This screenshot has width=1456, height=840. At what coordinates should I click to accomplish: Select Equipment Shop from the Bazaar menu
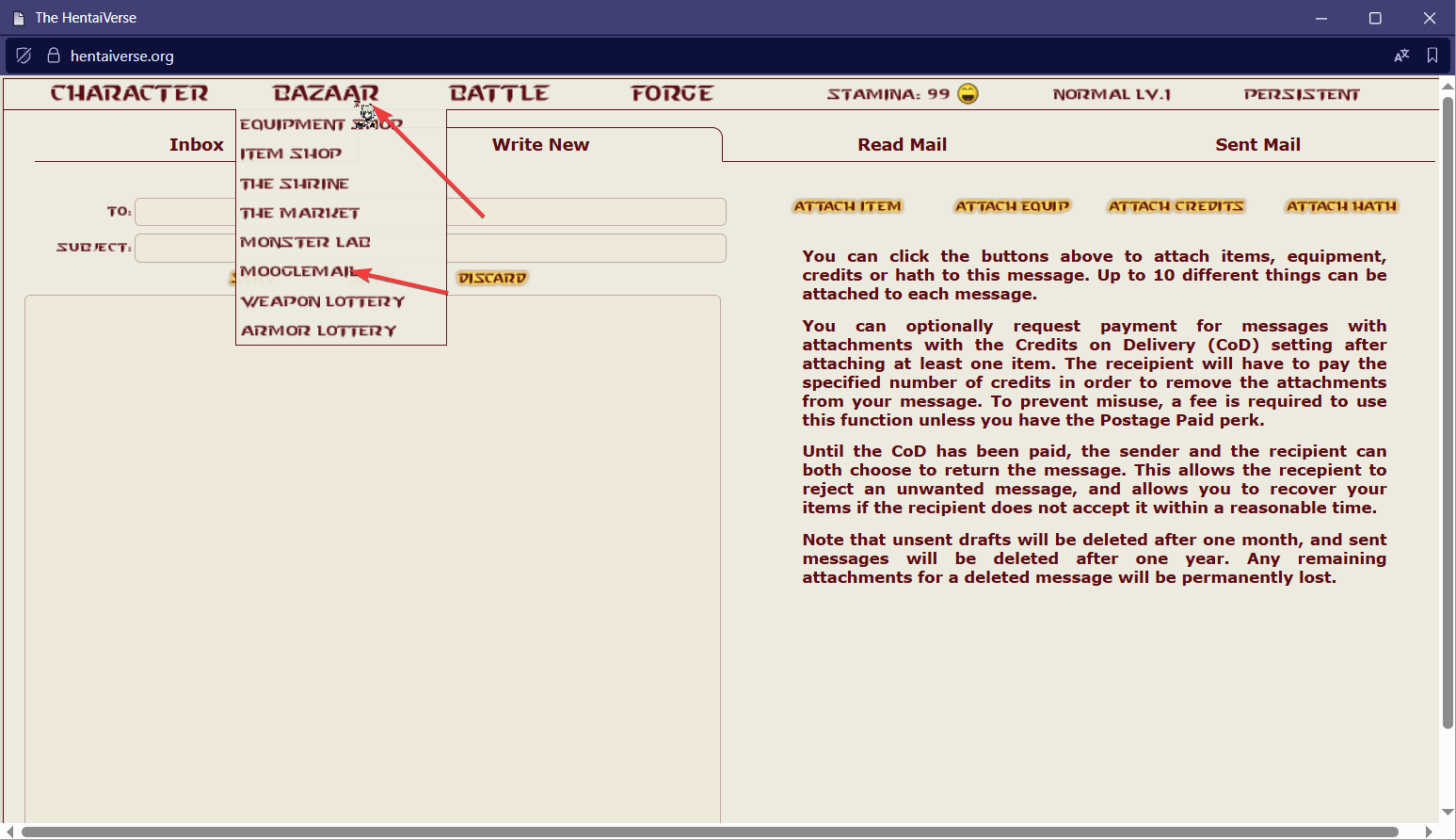pos(321,124)
